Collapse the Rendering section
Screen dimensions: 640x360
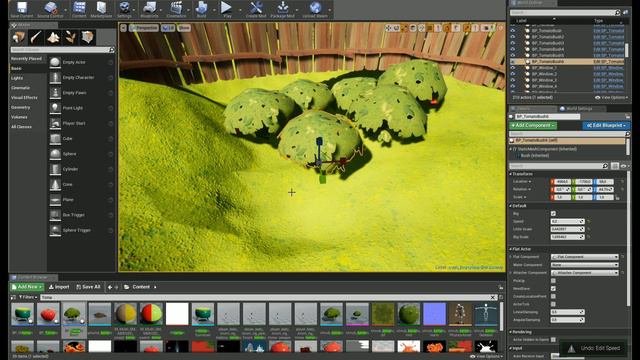[x=511, y=332]
